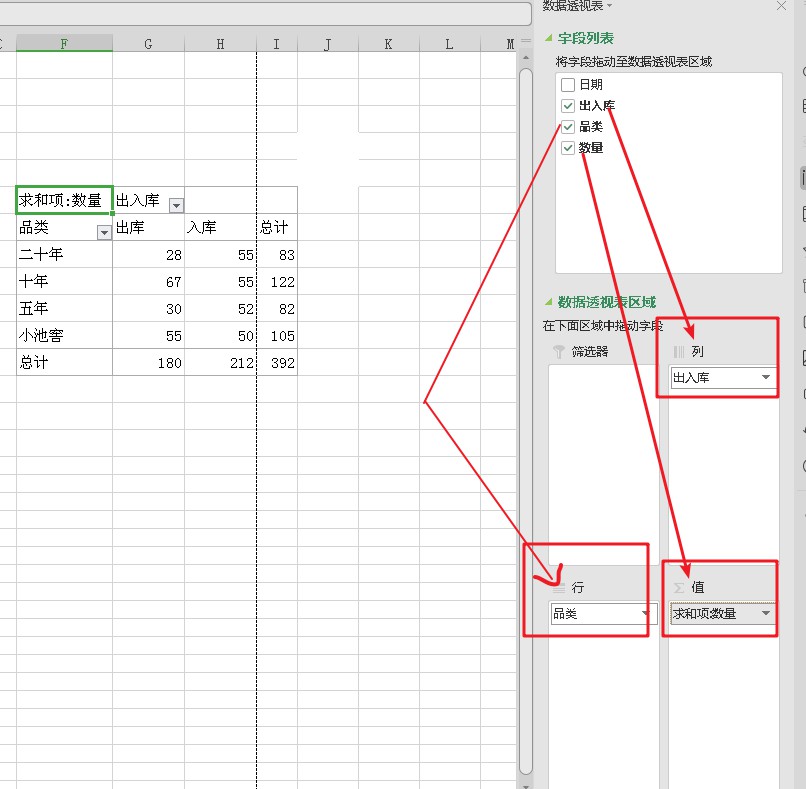Click the scroll-up arrow of the sheet scrollbar
Viewport: 806px width, 789px height.
[x=525, y=58]
